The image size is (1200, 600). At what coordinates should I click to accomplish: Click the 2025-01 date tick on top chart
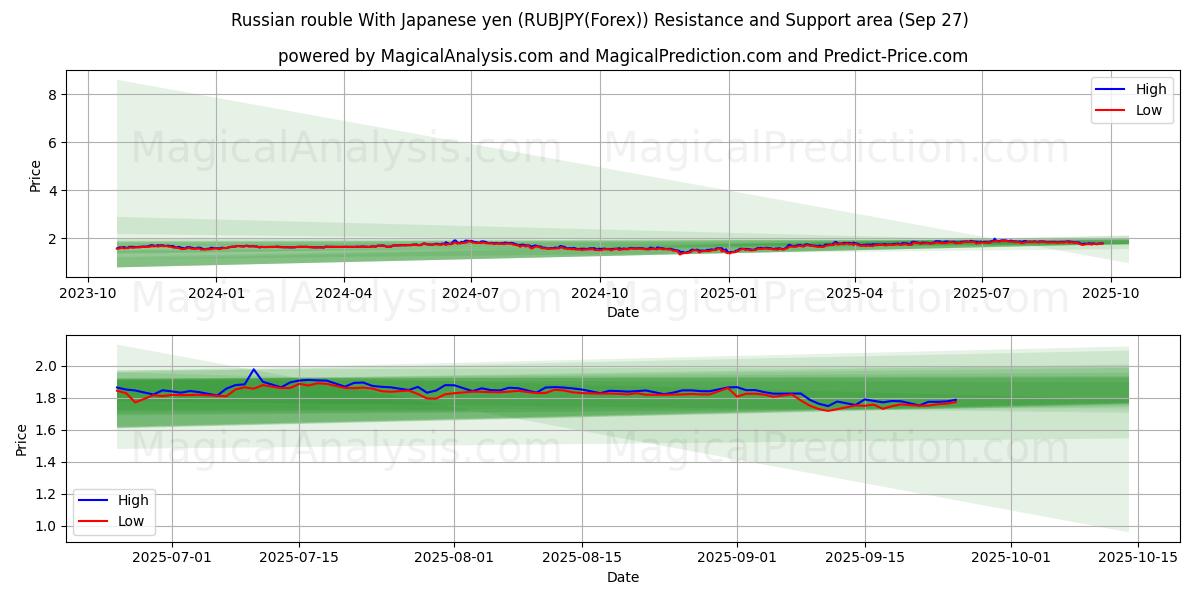728,293
